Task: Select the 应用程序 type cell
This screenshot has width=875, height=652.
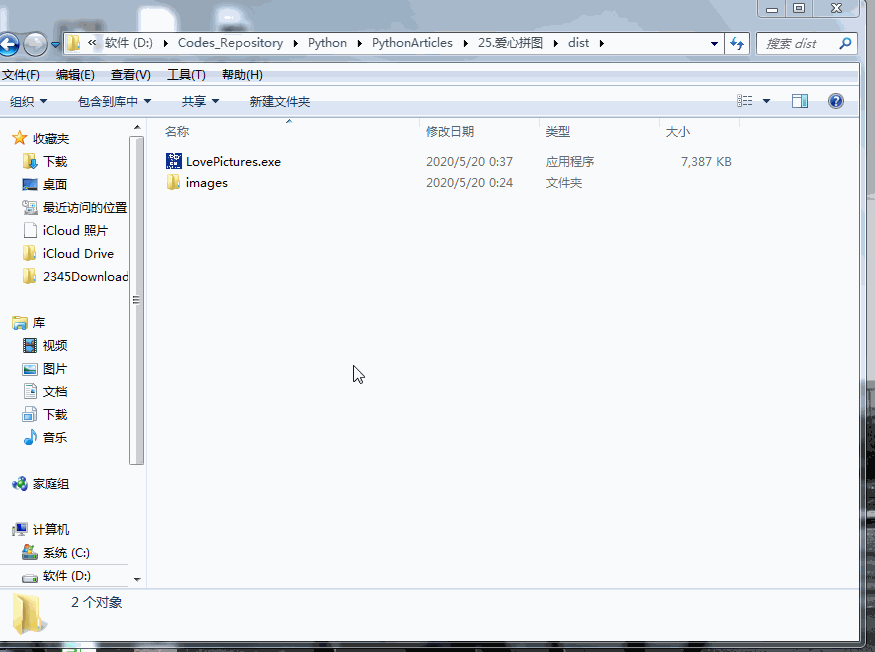Action: pos(570,162)
